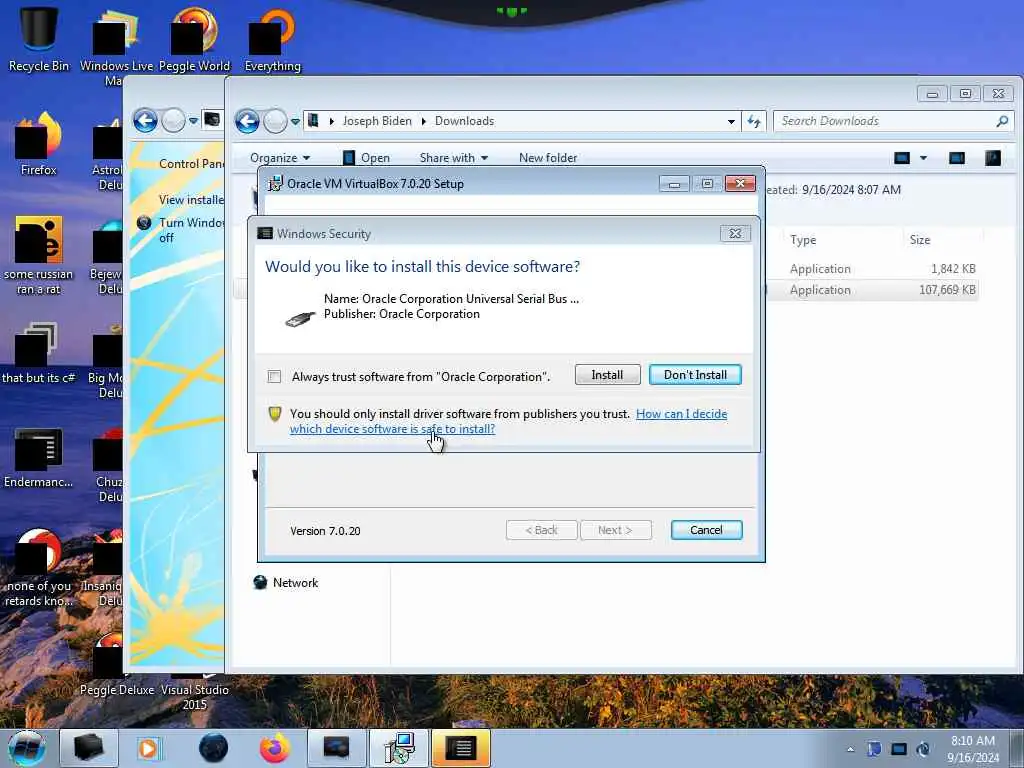Change view using the Explorer view icon

click(x=902, y=158)
